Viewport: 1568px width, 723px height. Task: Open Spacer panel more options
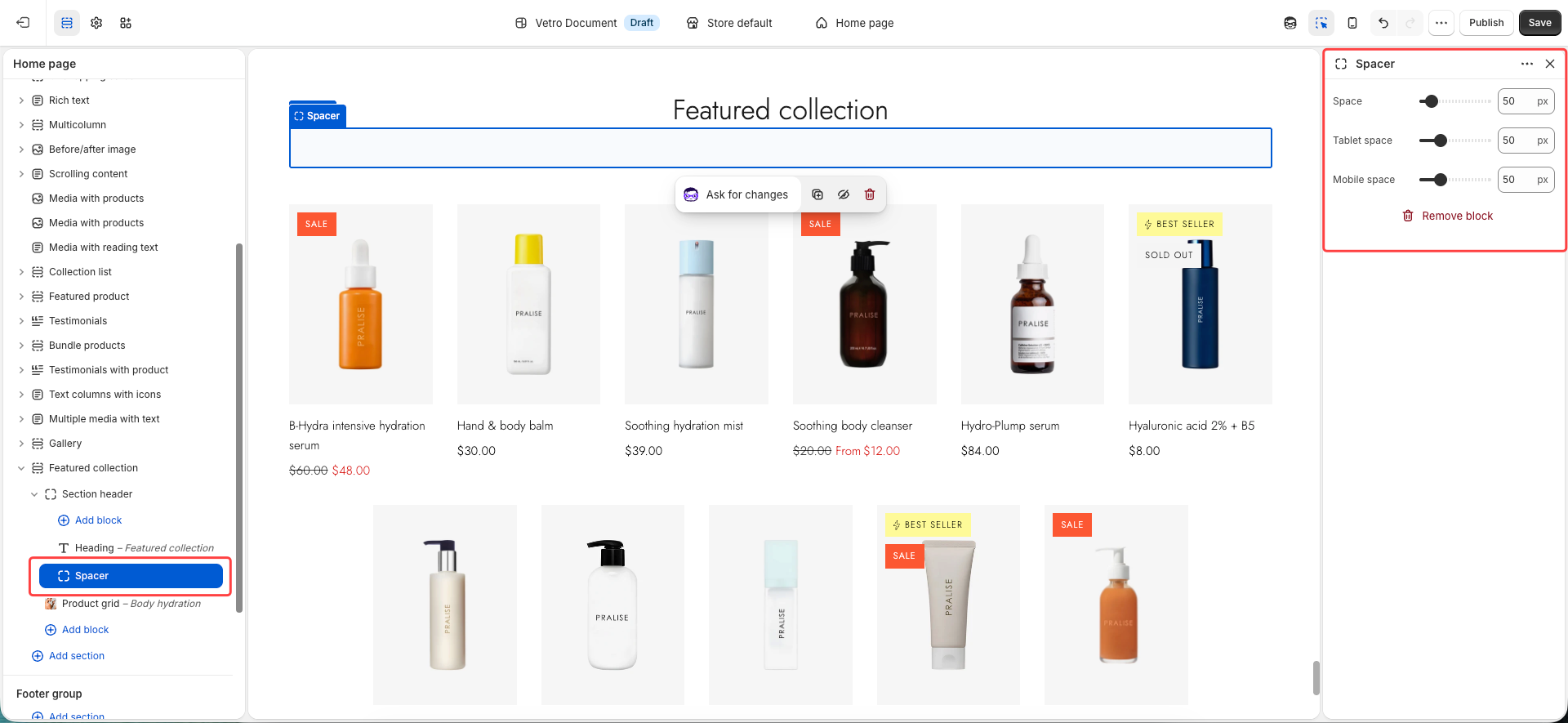[x=1527, y=64]
